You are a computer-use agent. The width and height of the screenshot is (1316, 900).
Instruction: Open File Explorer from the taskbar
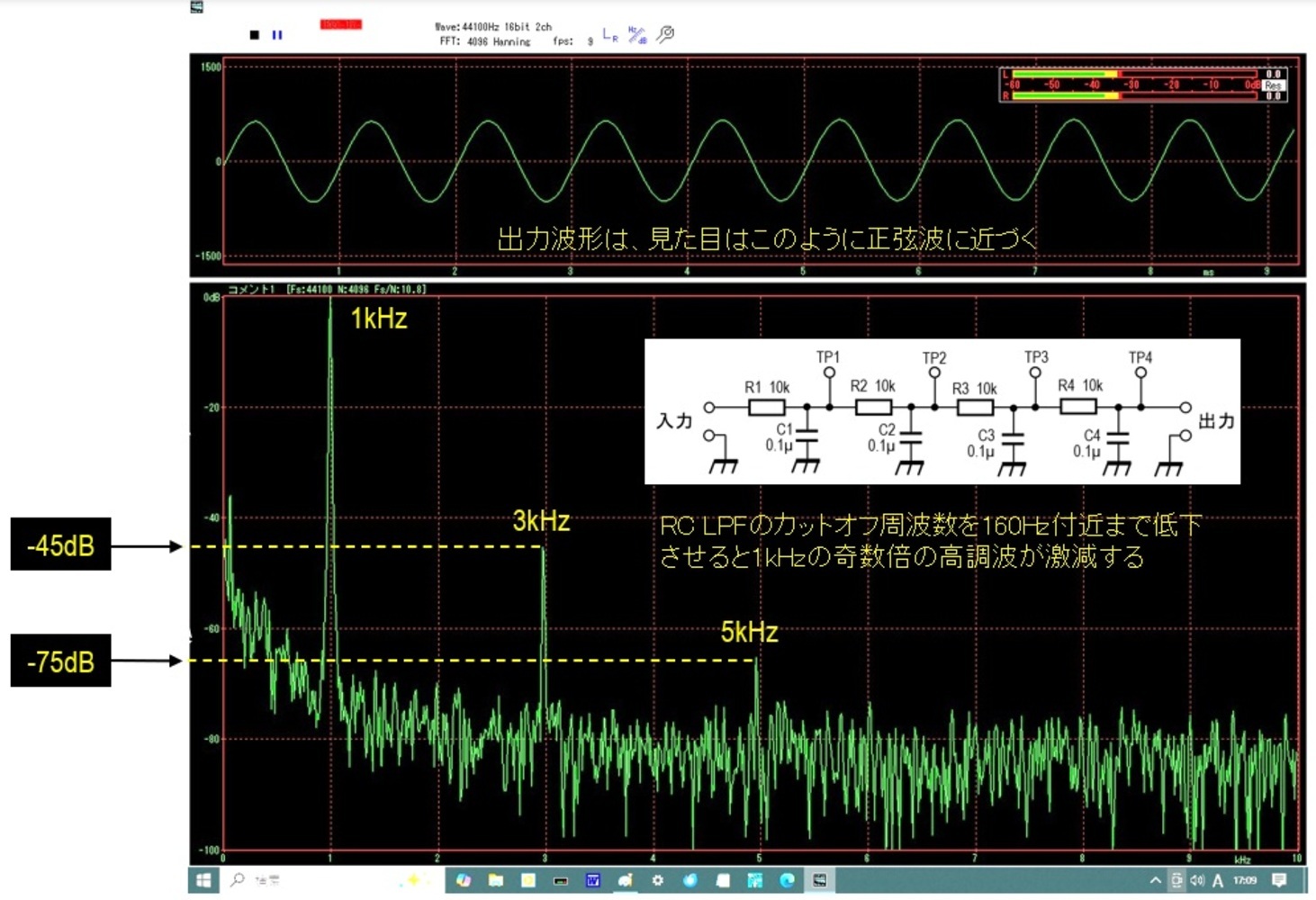pyautogui.click(x=496, y=880)
